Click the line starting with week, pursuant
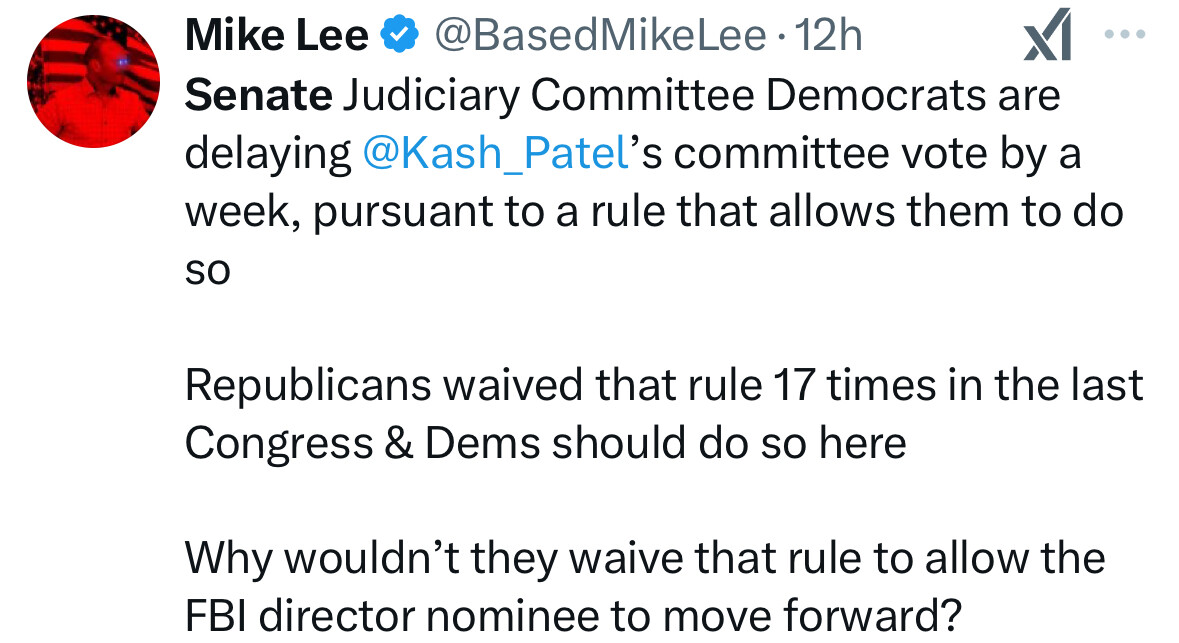This screenshot has height=643, width=1179. click(654, 214)
